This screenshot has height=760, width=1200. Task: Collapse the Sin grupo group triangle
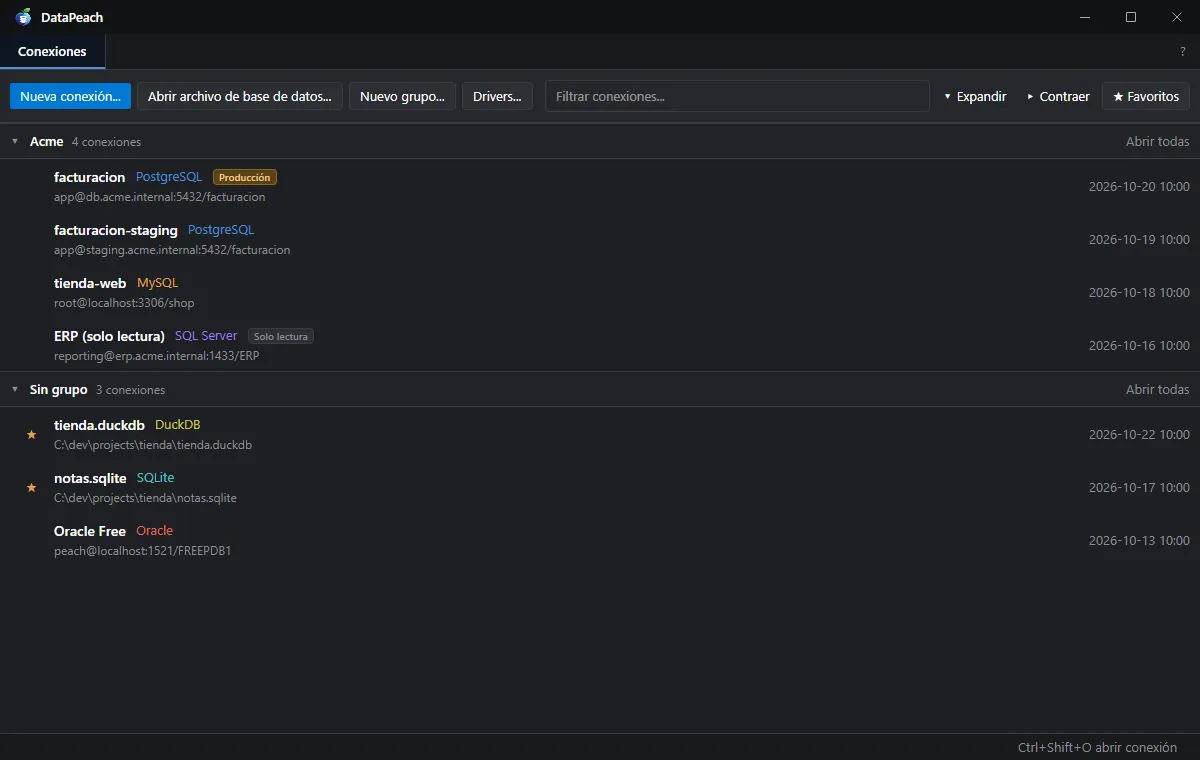pyautogui.click(x=15, y=390)
